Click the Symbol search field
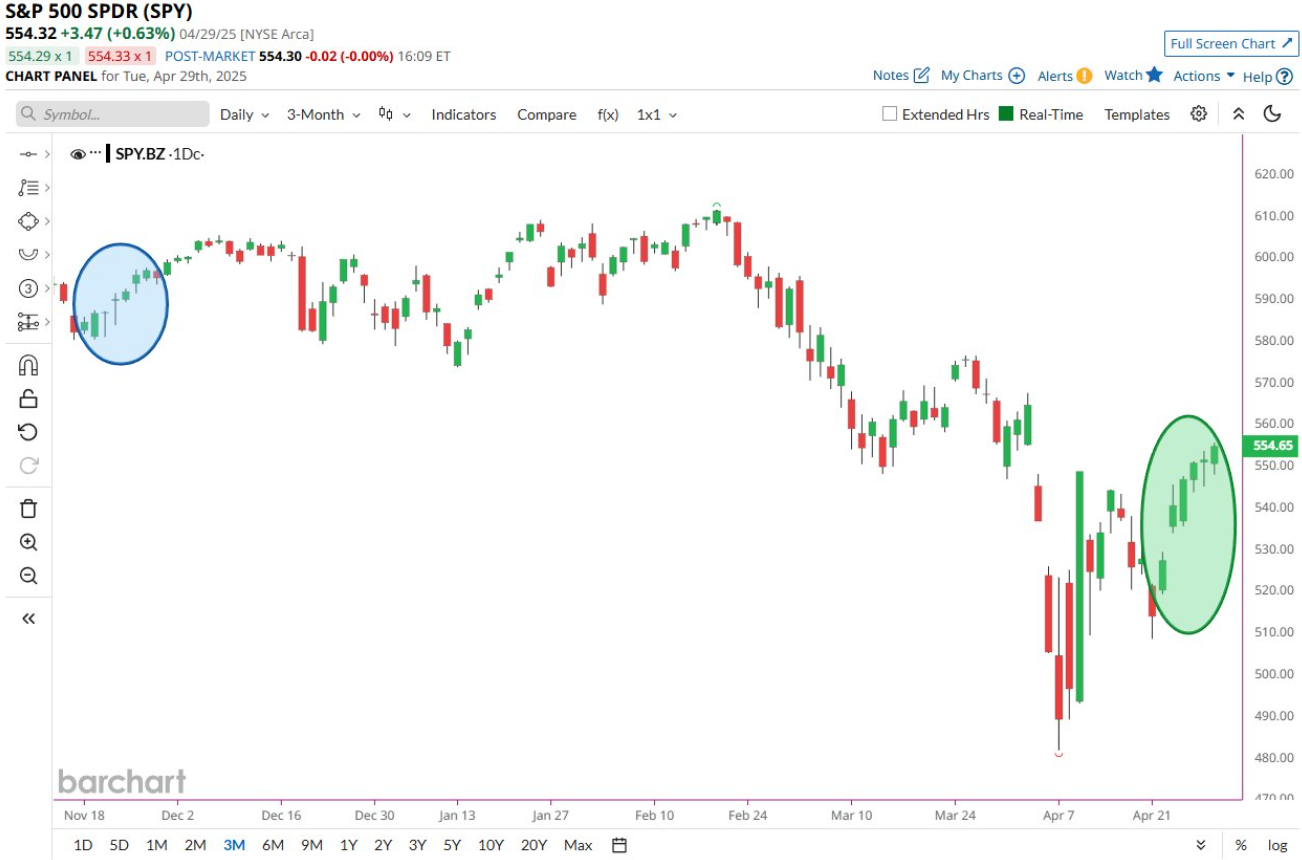Image resolution: width=1302 pixels, height=860 pixels. tap(113, 115)
